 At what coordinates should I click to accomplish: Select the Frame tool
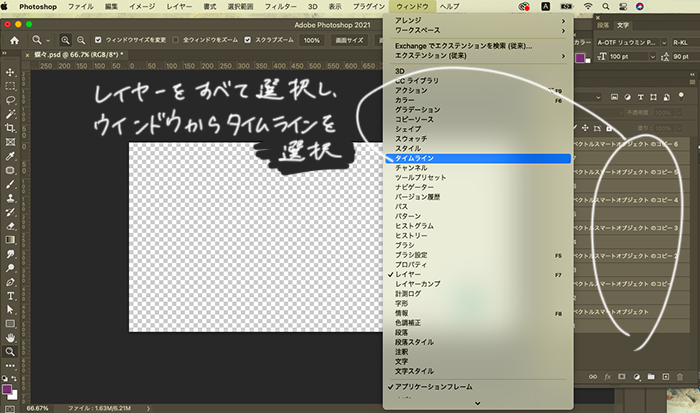tap(10, 142)
